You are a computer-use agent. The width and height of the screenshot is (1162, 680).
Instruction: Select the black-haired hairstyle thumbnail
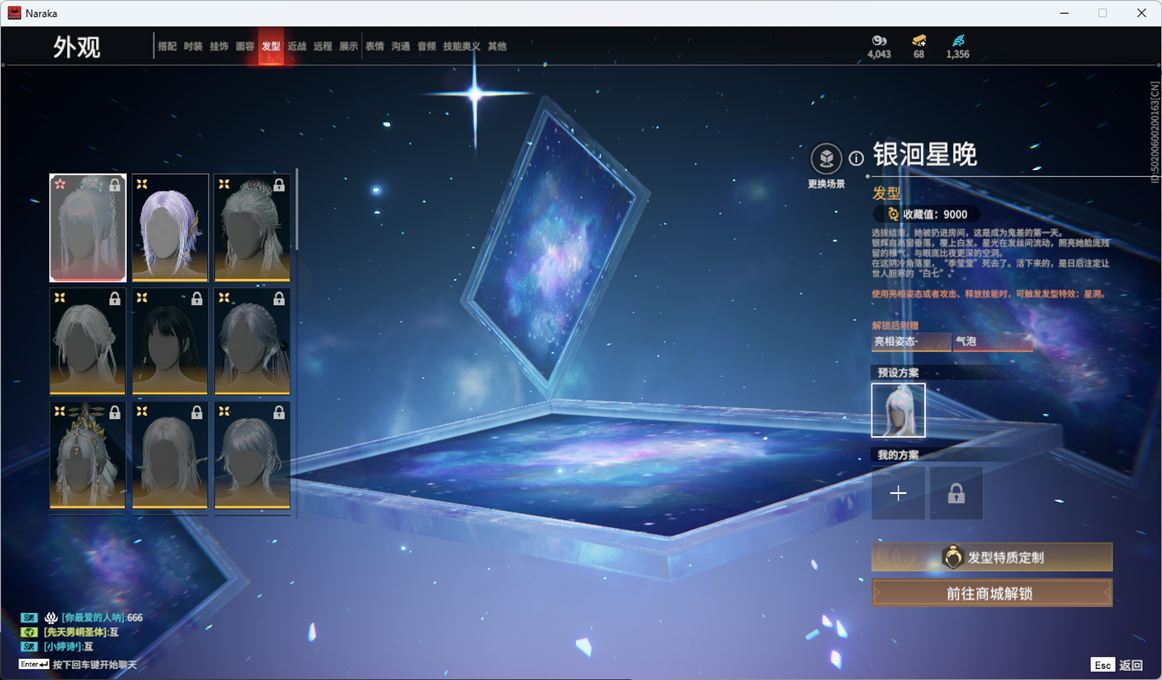click(170, 341)
